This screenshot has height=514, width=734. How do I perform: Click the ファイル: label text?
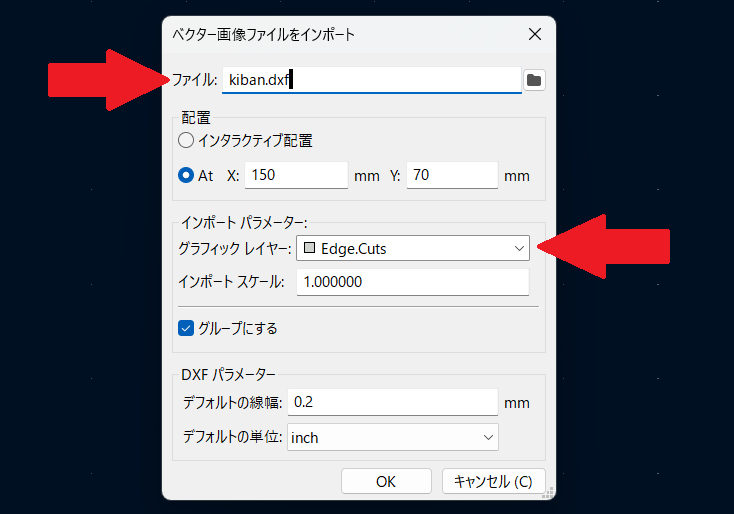(195, 80)
